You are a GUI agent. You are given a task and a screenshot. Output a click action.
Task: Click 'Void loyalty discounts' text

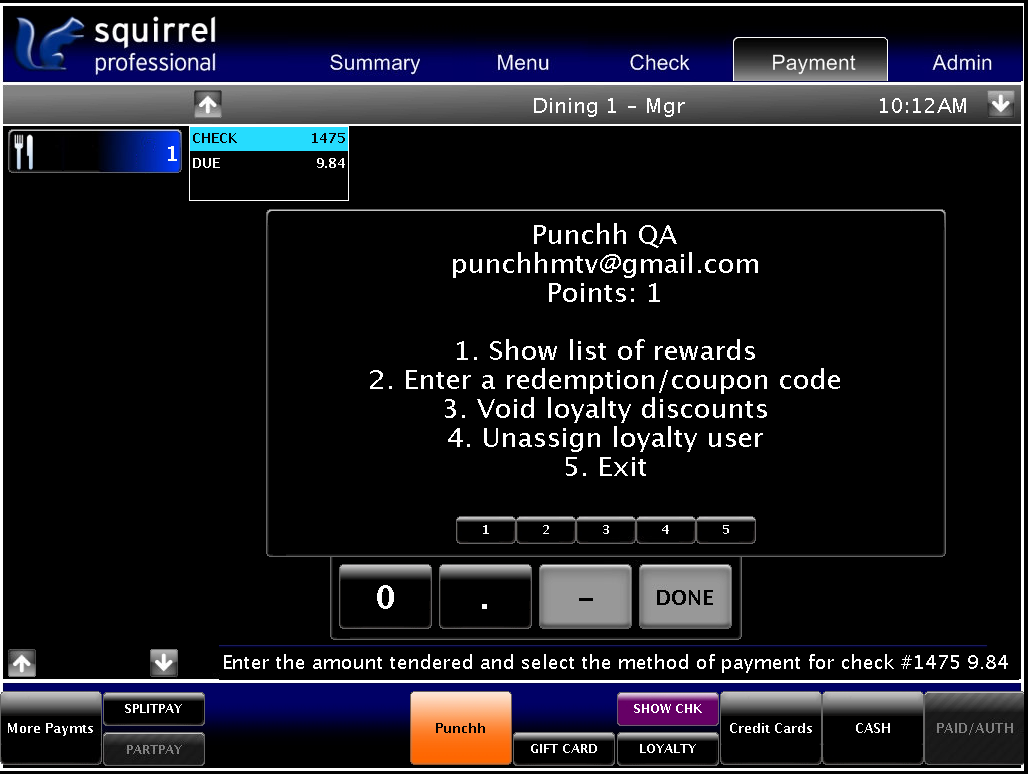click(x=622, y=409)
